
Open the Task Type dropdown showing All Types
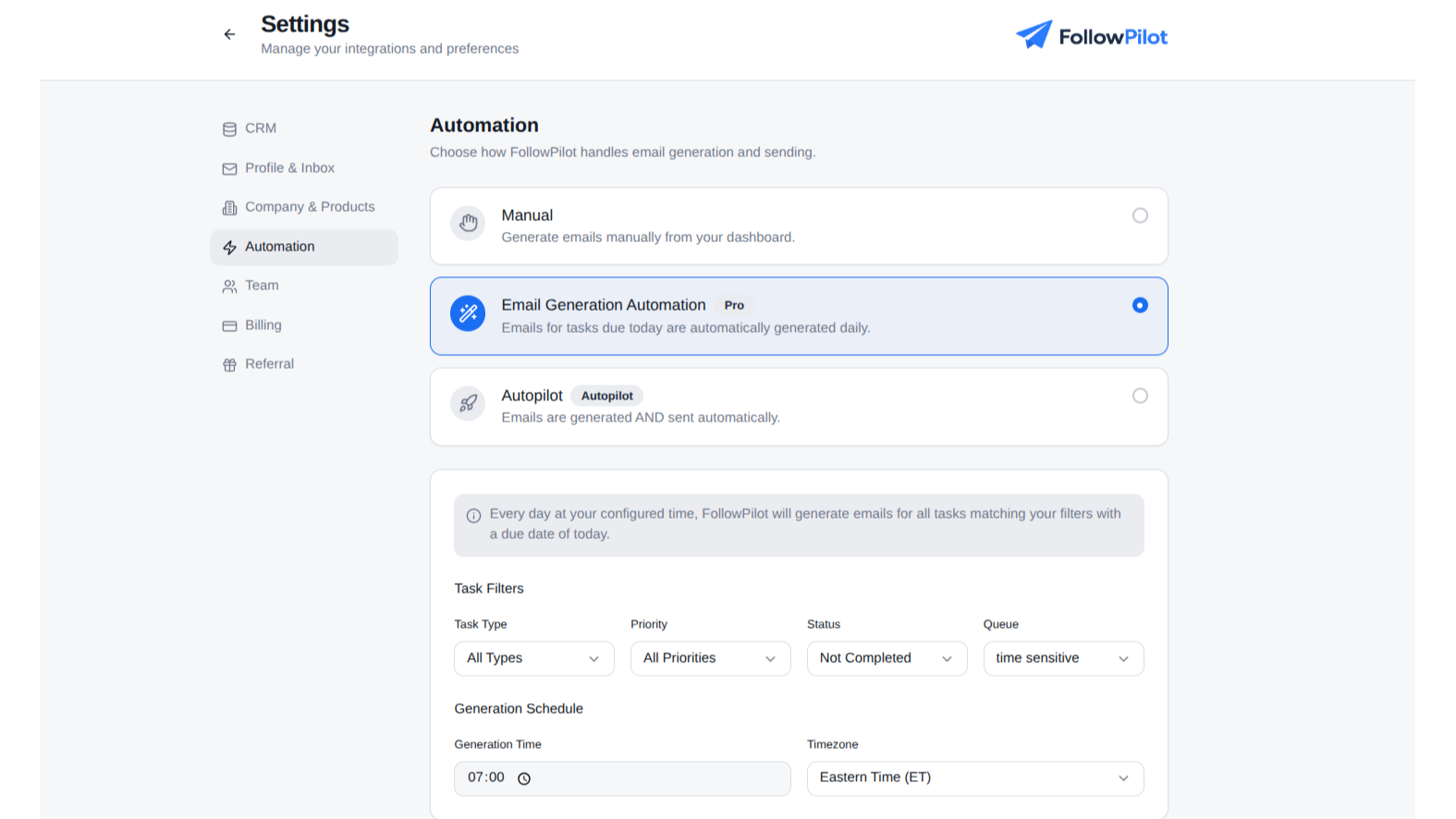point(534,658)
